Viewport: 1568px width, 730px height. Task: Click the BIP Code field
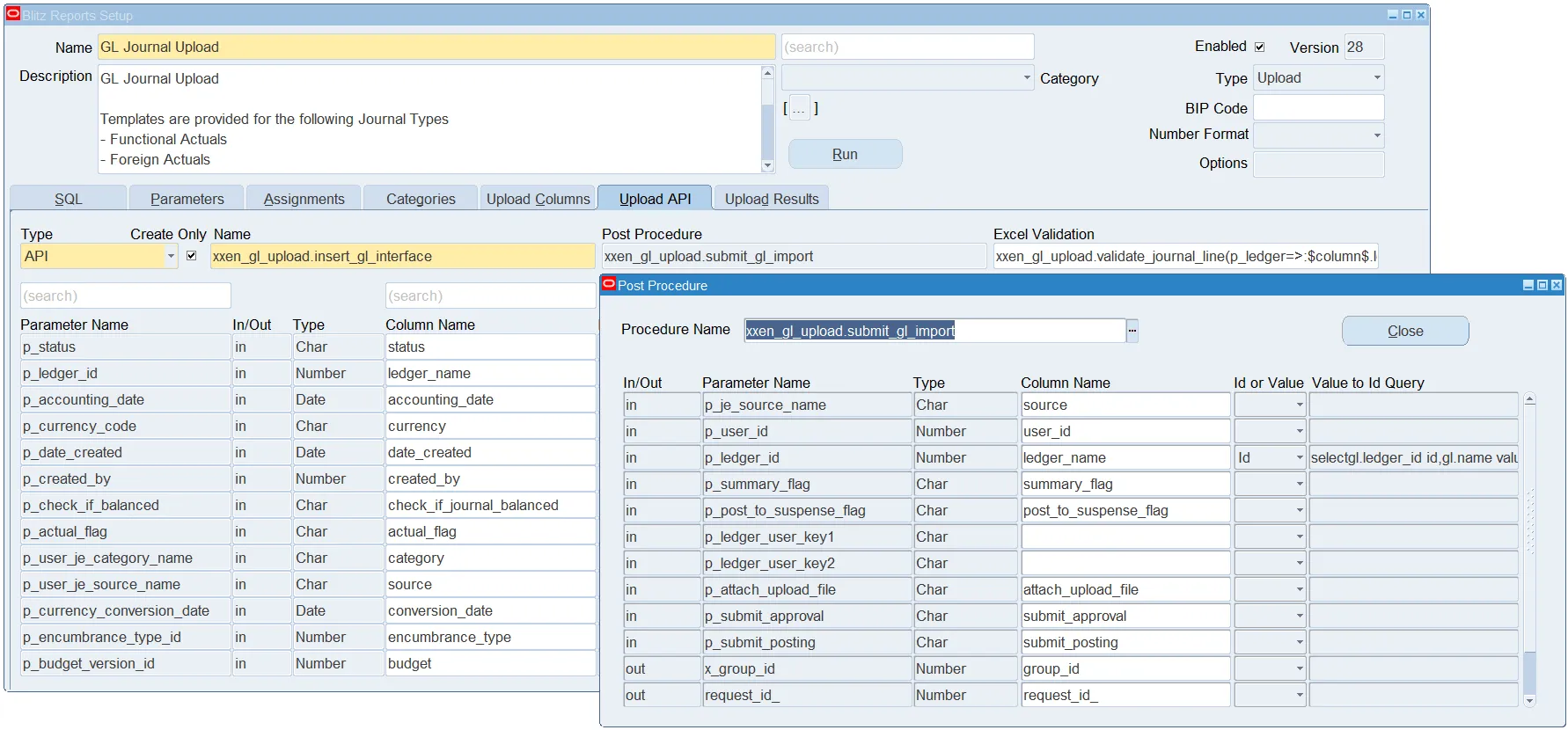(x=1318, y=108)
